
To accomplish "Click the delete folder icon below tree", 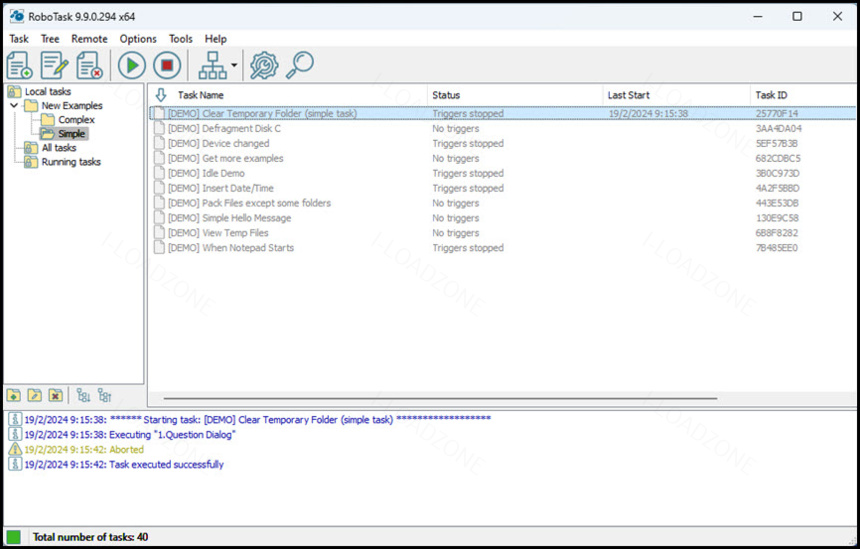I will [55, 395].
